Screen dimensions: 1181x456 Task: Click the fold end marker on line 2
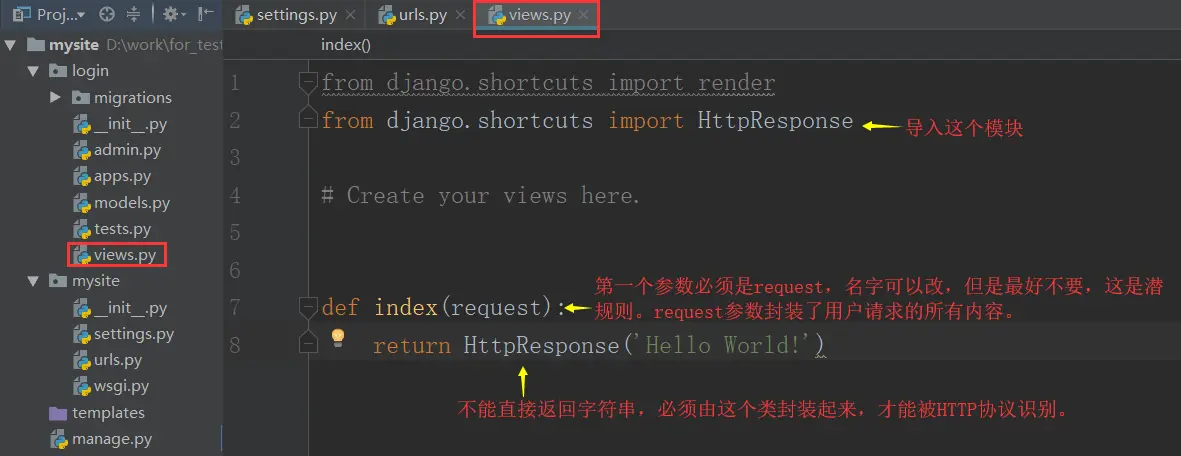coord(307,118)
